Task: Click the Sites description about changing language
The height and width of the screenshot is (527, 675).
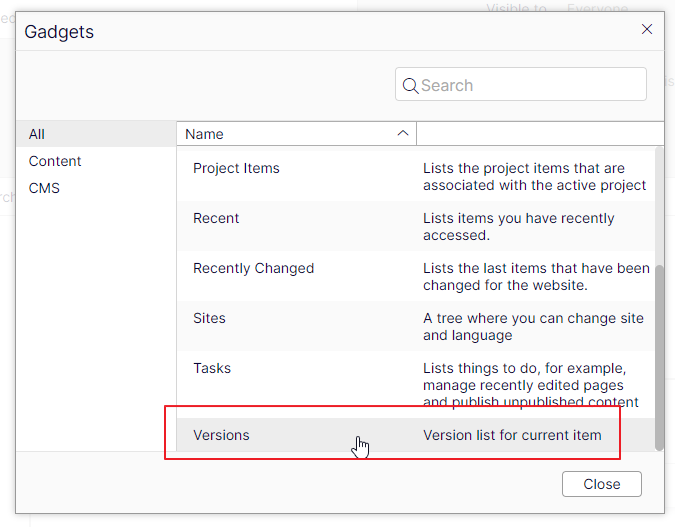Action: (x=533, y=327)
